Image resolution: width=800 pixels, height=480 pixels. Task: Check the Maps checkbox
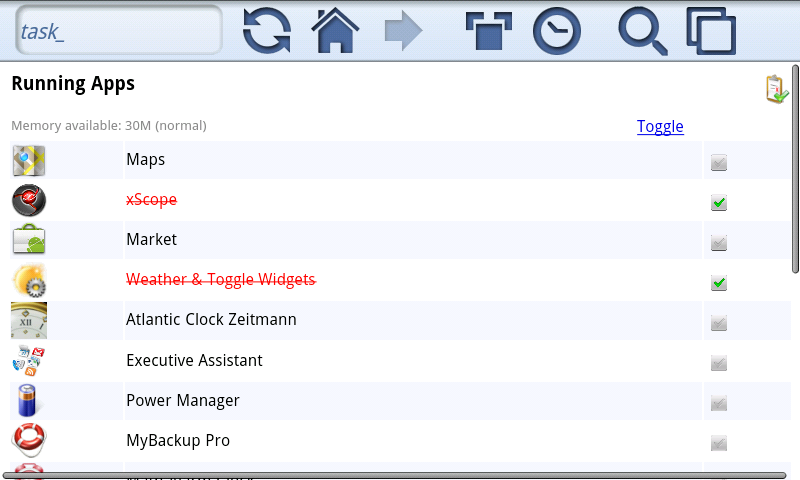(x=719, y=163)
